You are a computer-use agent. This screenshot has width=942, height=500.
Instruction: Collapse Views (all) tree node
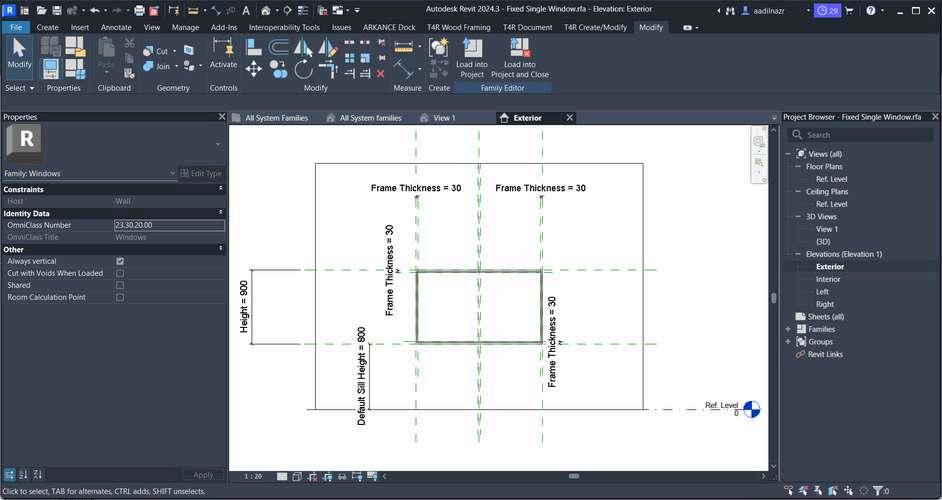[788, 154]
